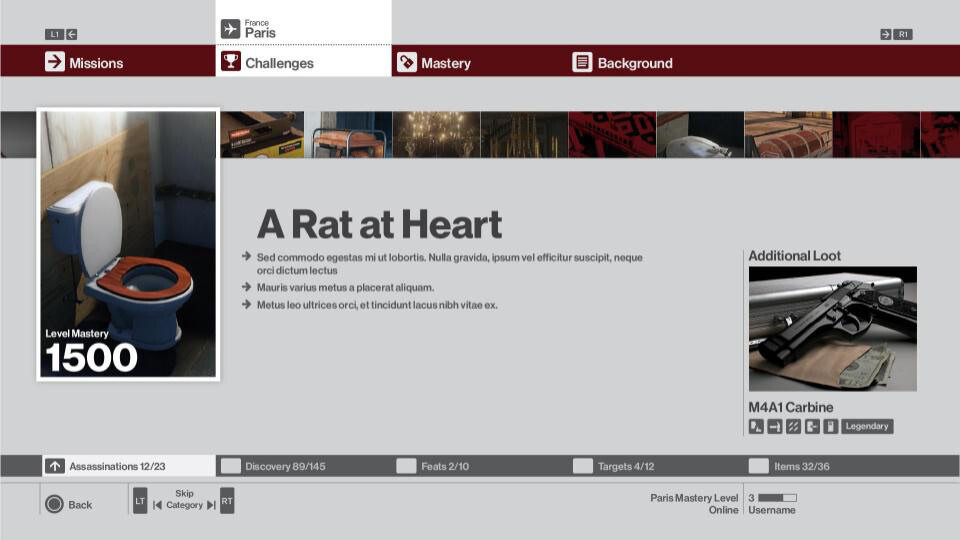Select the Assassinations 12/23 category
The width and height of the screenshot is (960, 540).
tap(129, 466)
